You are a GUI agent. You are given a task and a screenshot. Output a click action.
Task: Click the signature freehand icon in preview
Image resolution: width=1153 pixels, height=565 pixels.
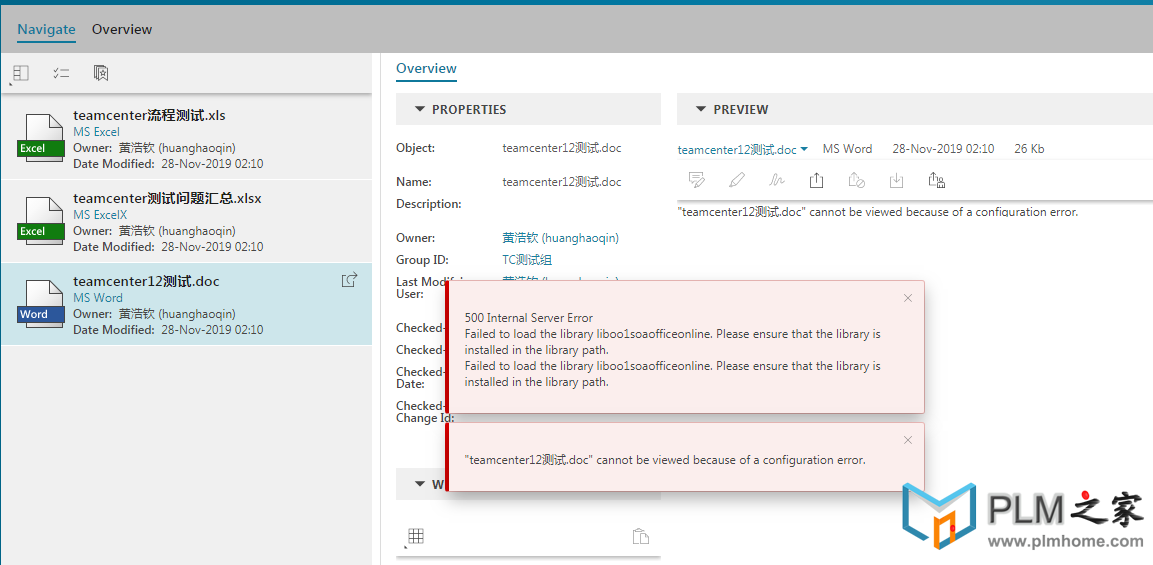pos(777,180)
